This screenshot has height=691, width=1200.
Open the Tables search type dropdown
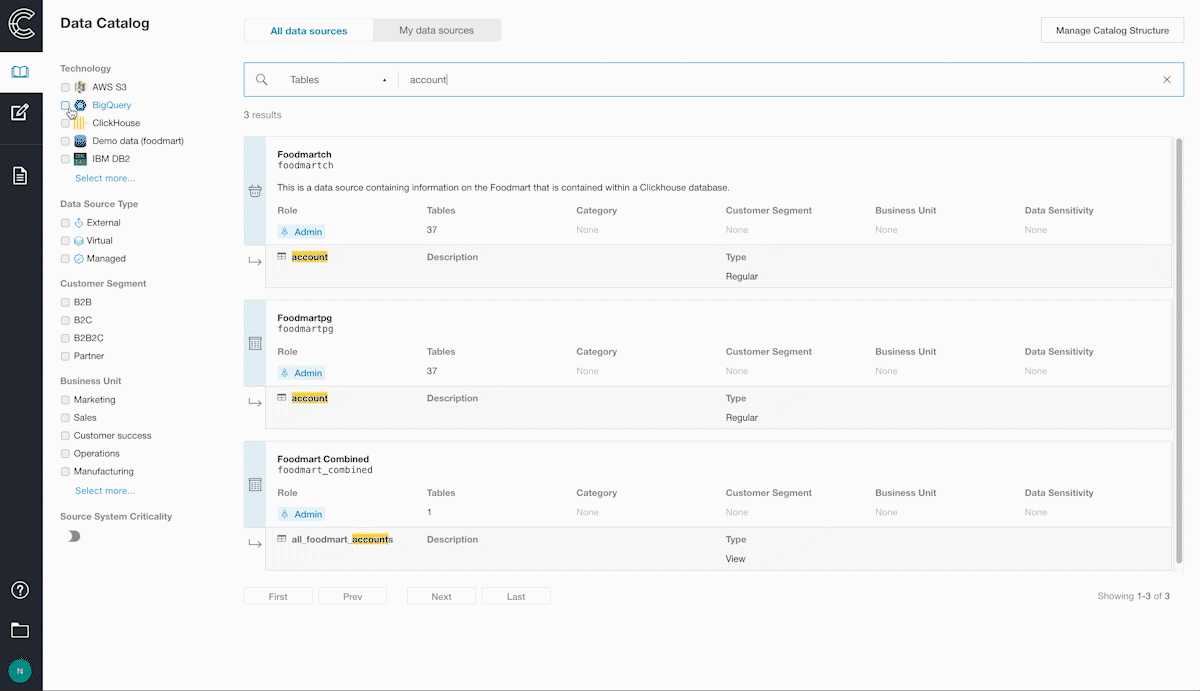(x=337, y=80)
